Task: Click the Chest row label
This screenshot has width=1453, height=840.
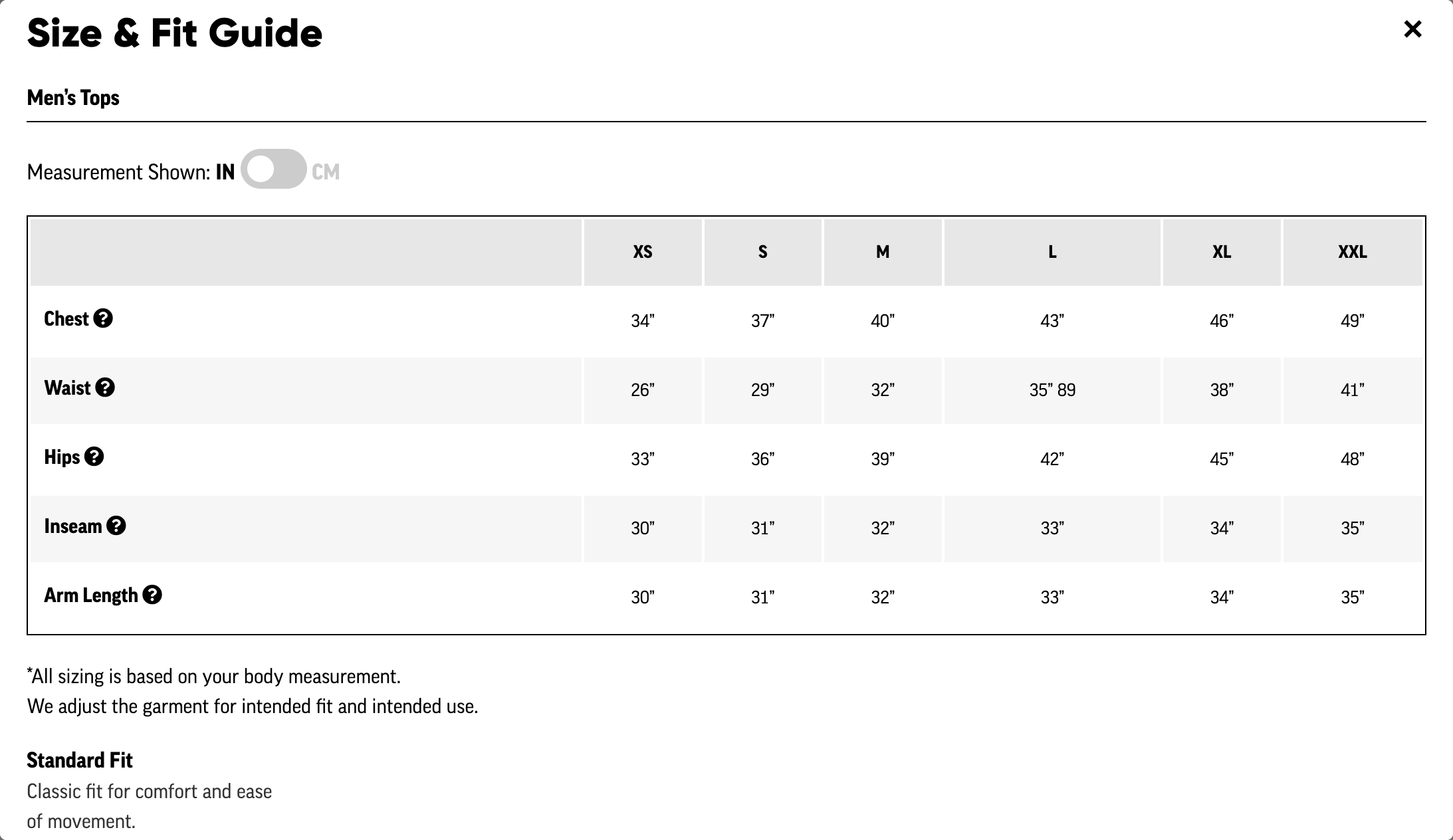Action: (66, 319)
